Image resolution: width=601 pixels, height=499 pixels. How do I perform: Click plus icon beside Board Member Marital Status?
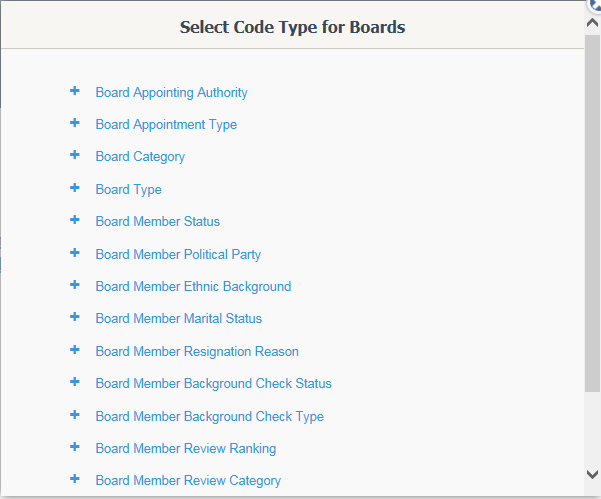click(75, 317)
